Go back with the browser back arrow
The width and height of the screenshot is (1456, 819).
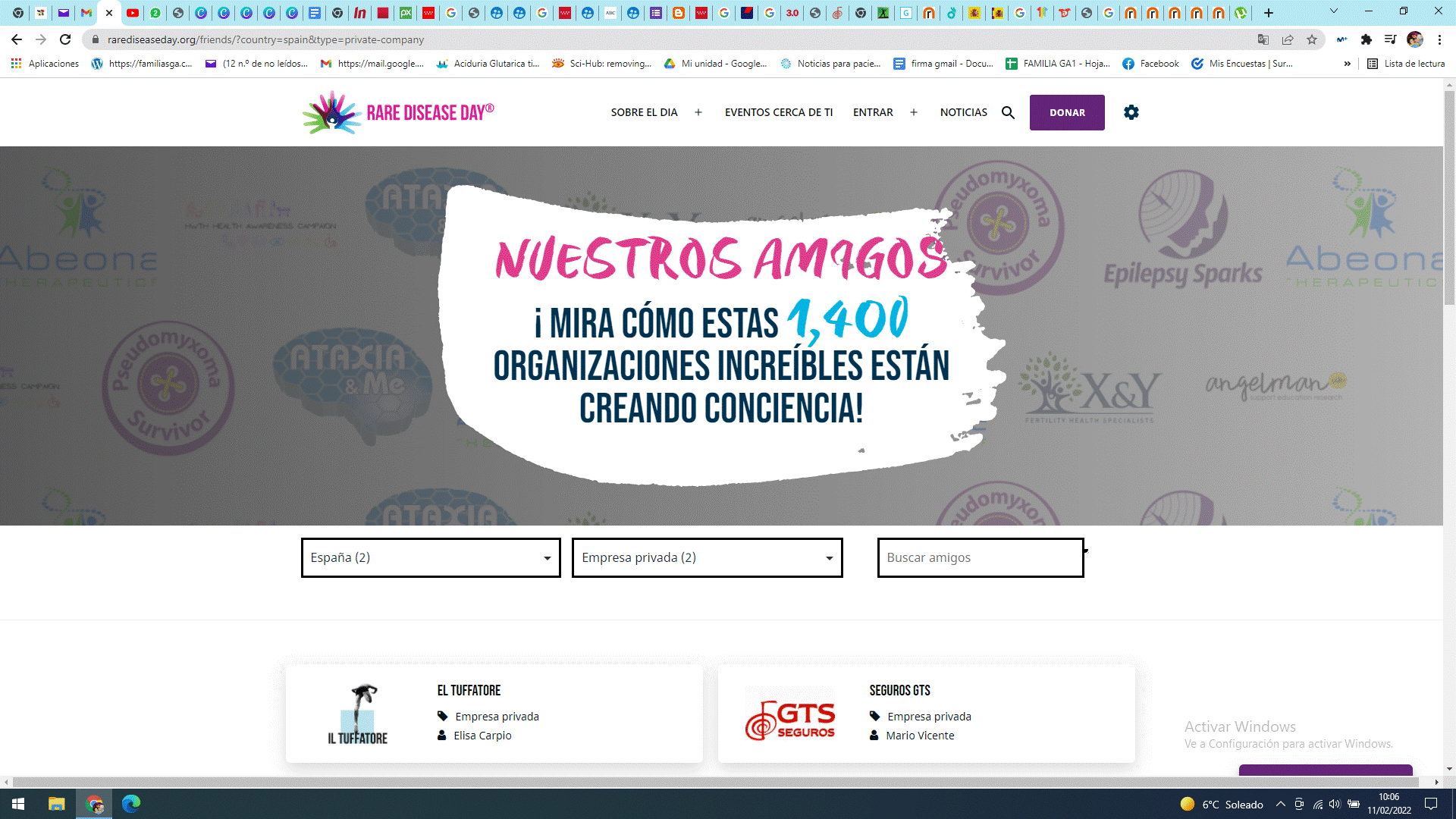(x=17, y=39)
